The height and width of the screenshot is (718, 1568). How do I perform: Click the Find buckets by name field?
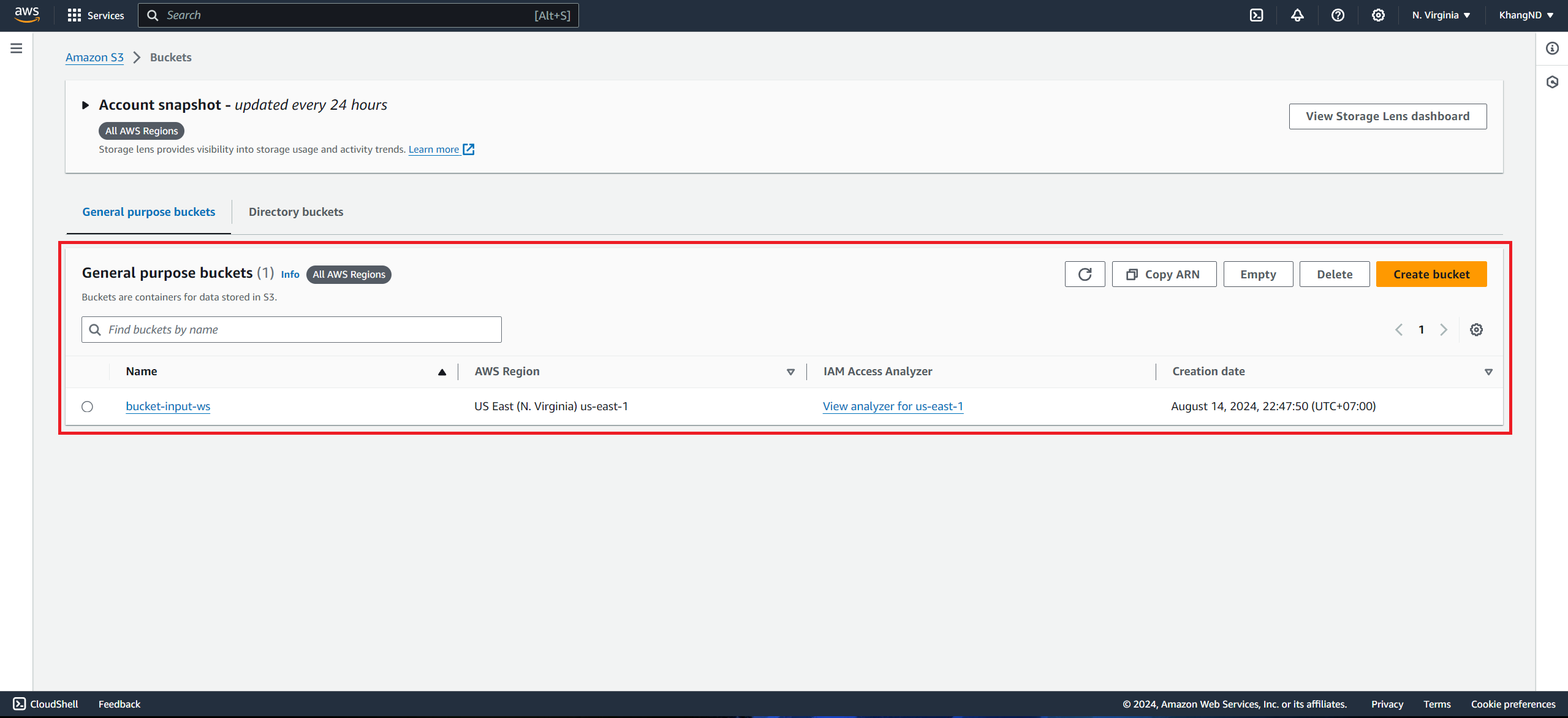coord(292,330)
